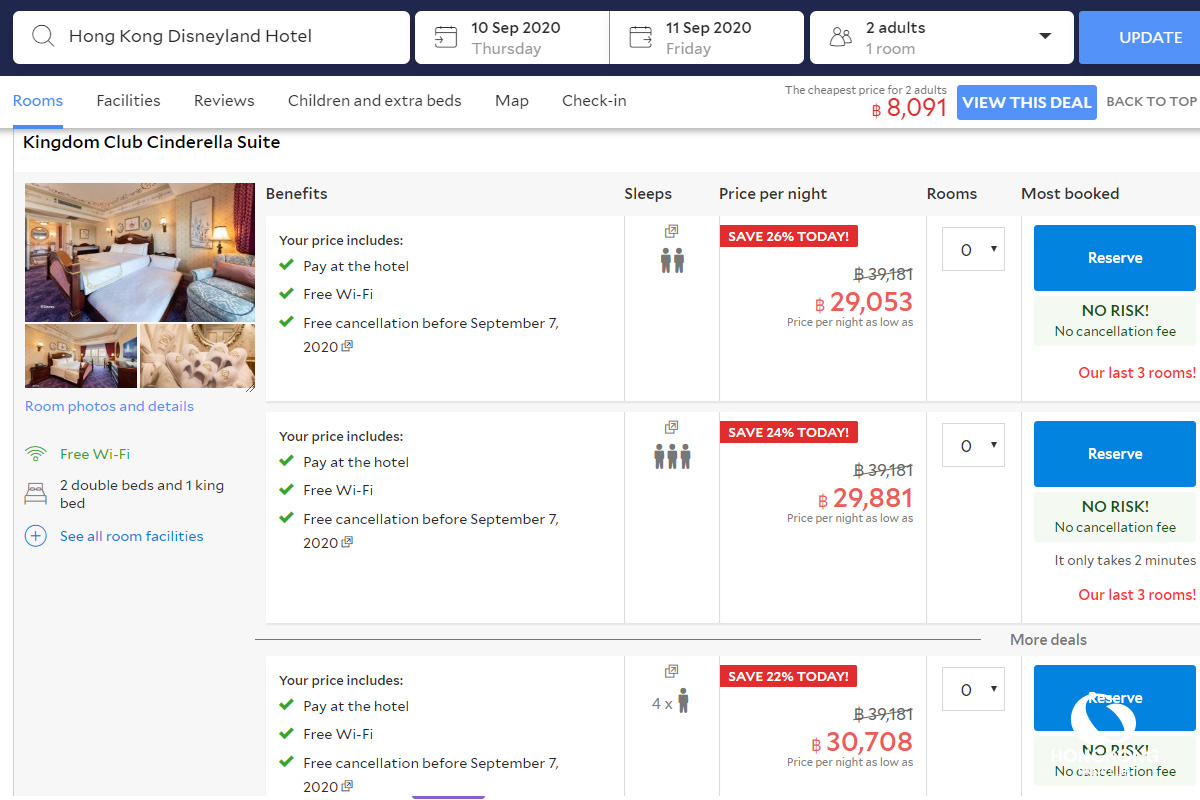The width and height of the screenshot is (1200, 800).
Task: Open rooms quantity dropdown for 30,708 offer
Action: coord(973,689)
